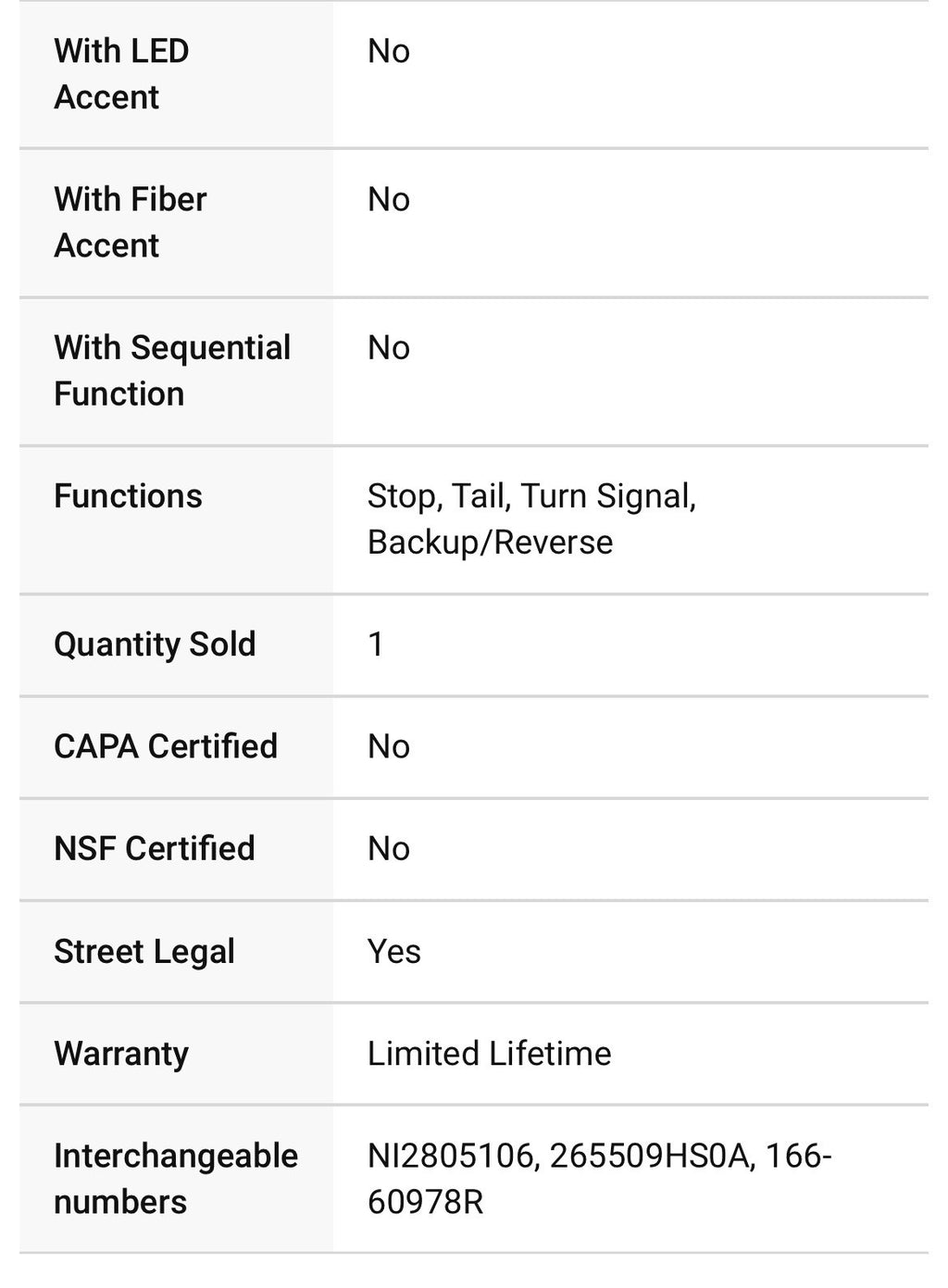The width and height of the screenshot is (948, 1288).
Task: Select the Fiber Accent "No" value
Action: coord(389,200)
